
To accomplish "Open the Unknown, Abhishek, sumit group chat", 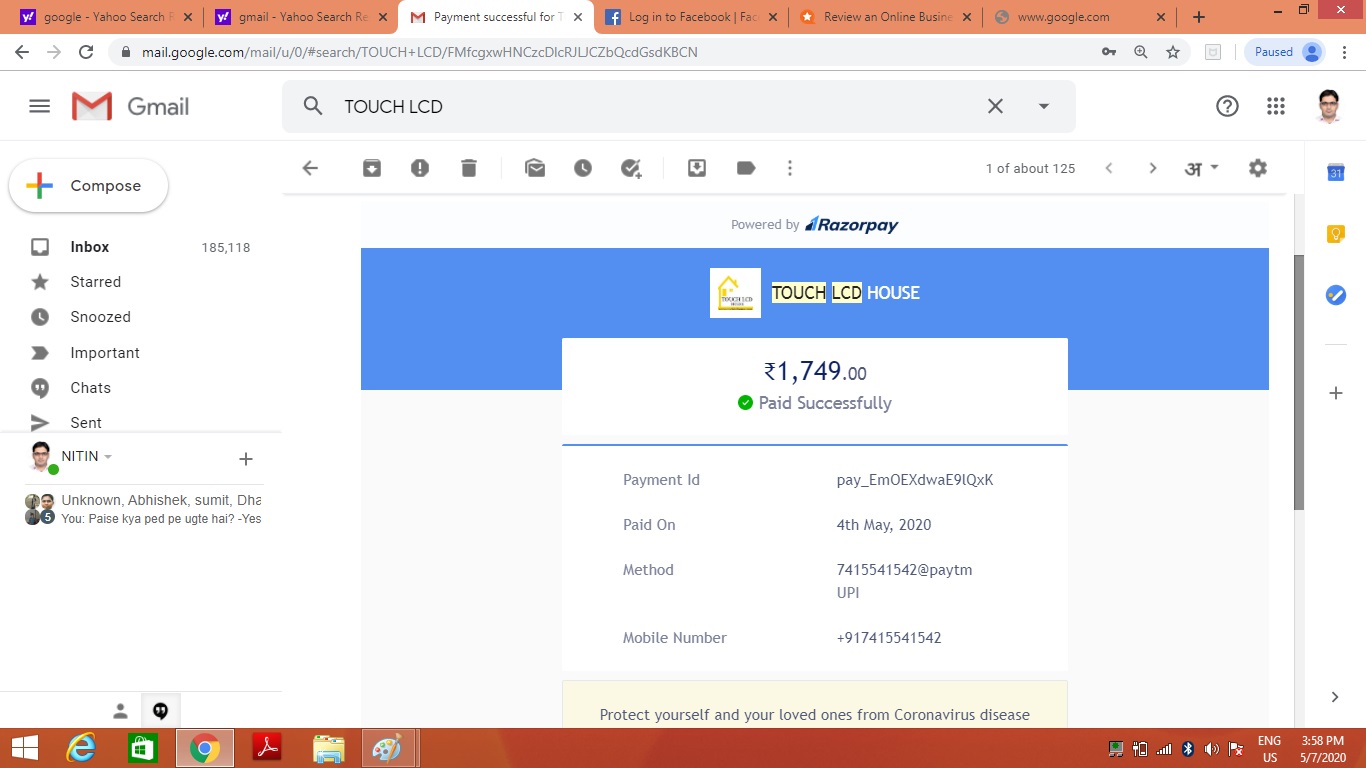I will pos(142,509).
